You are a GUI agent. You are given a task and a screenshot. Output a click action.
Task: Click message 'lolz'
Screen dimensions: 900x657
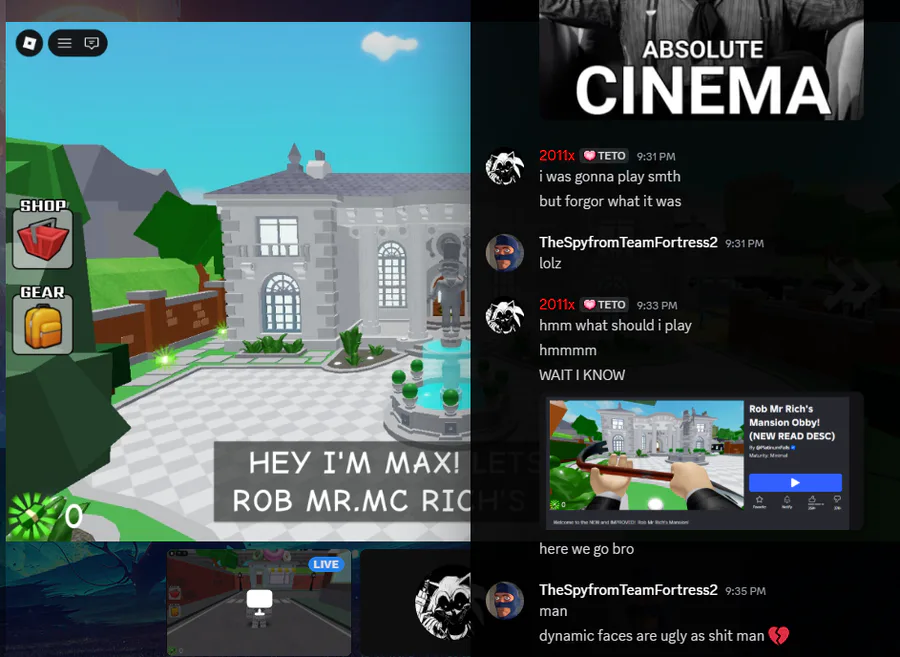(550, 263)
